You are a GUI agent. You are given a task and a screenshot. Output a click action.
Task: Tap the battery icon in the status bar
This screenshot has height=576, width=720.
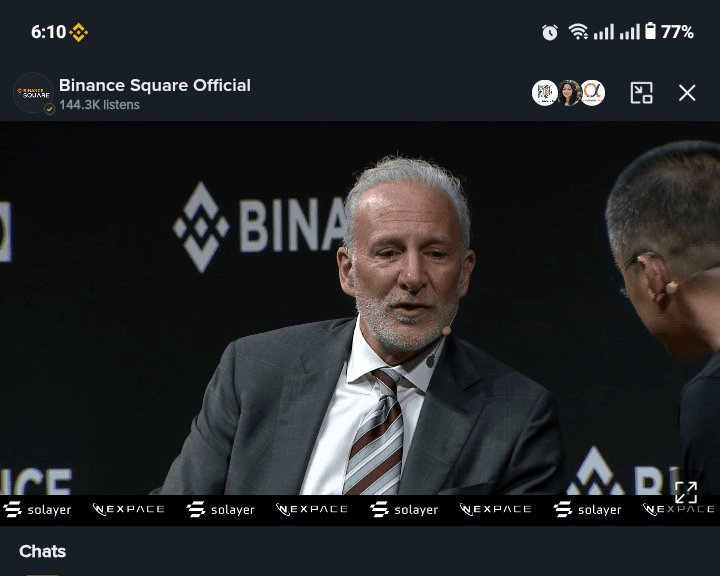pos(650,31)
